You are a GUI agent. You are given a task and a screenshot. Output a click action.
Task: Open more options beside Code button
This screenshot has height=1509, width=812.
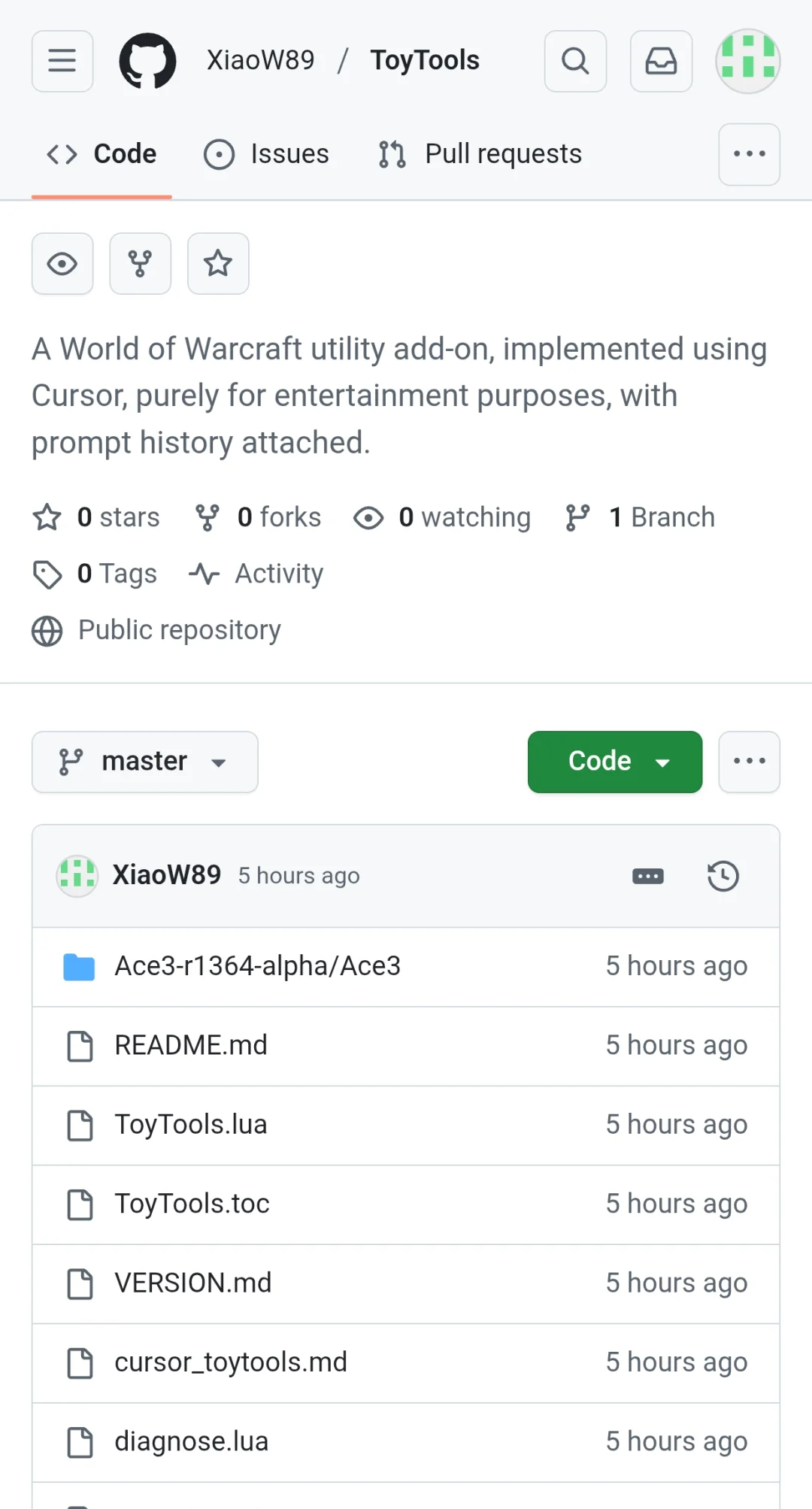tap(749, 762)
